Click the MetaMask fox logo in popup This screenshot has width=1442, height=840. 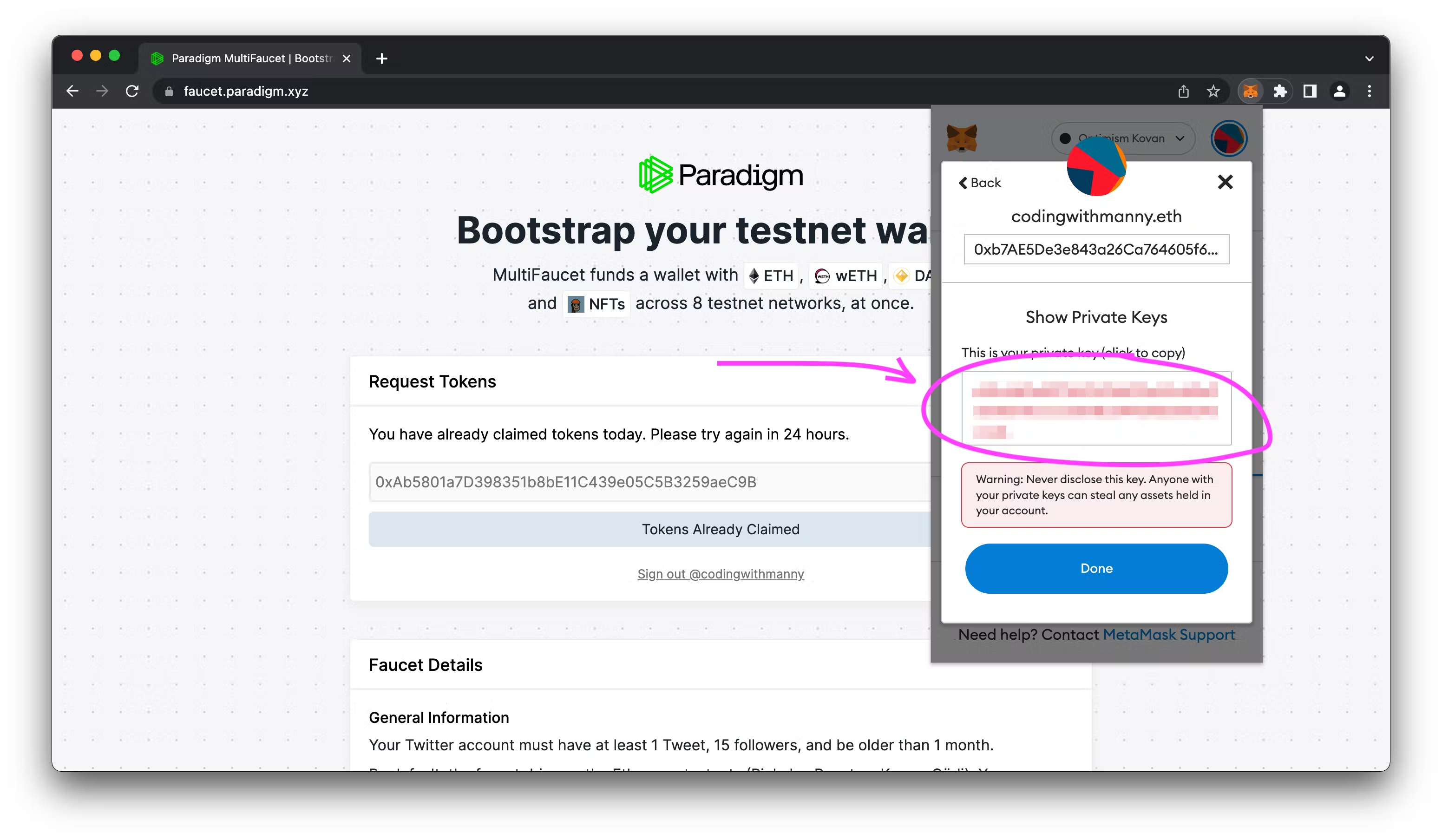click(961, 138)
